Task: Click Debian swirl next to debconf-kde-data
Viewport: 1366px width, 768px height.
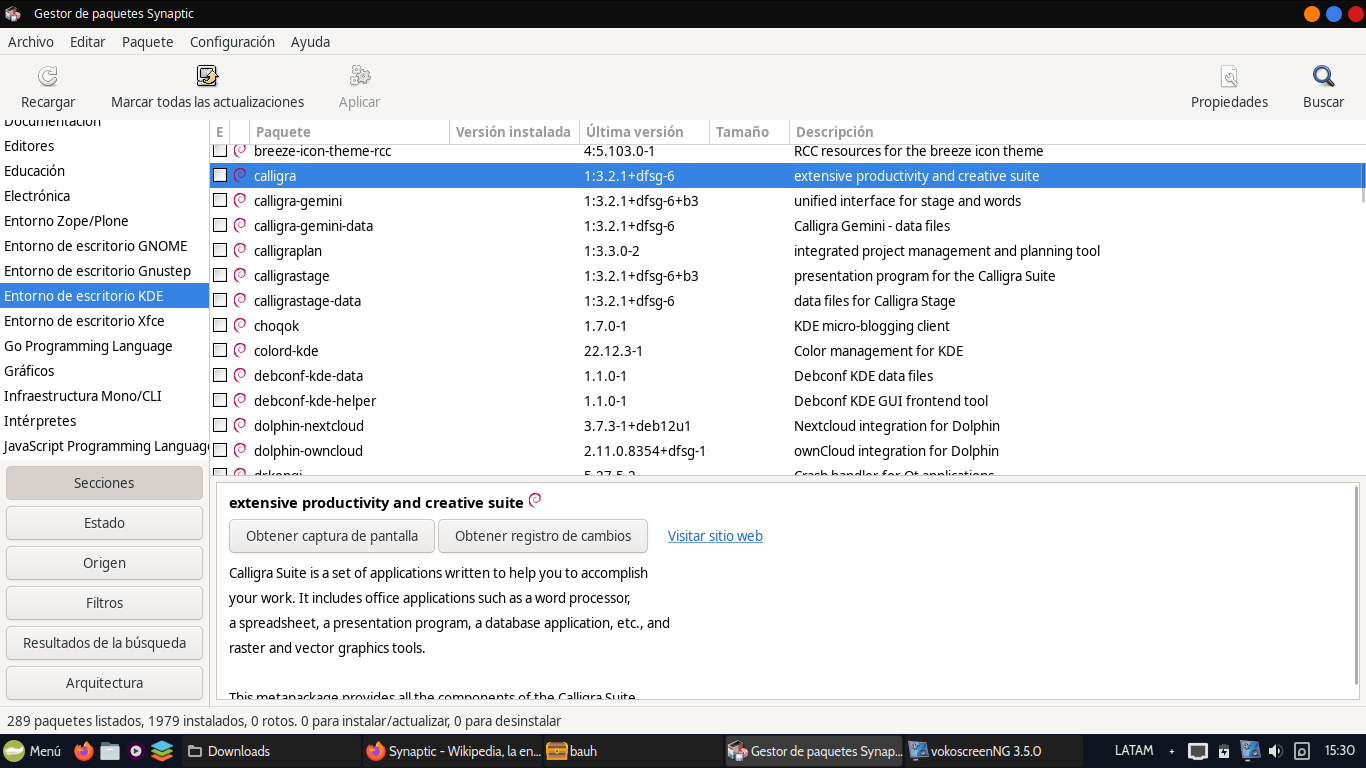Action: [240, 375]
